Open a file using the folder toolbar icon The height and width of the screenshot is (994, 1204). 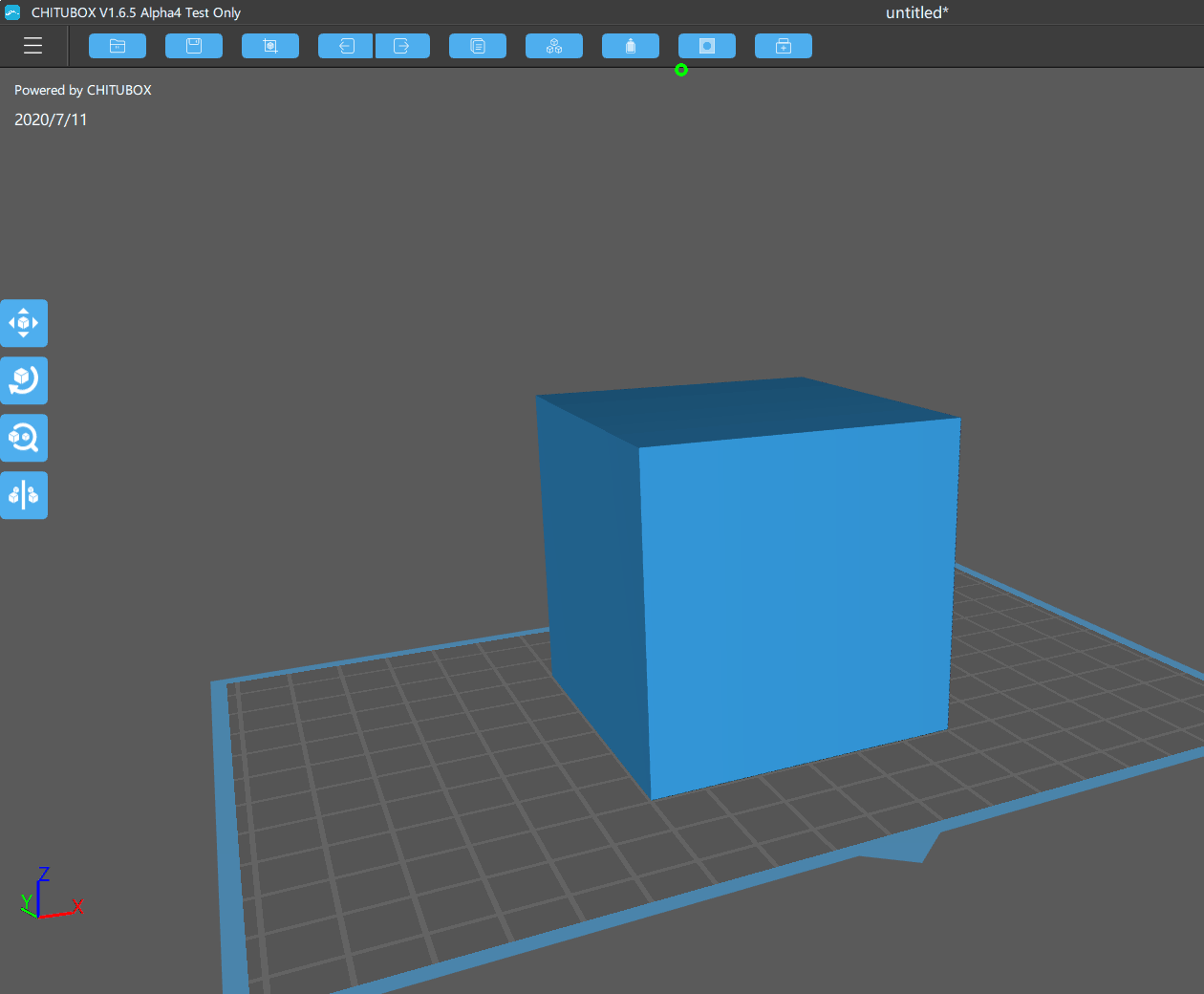pyautogui.click(x=117, y=45)
